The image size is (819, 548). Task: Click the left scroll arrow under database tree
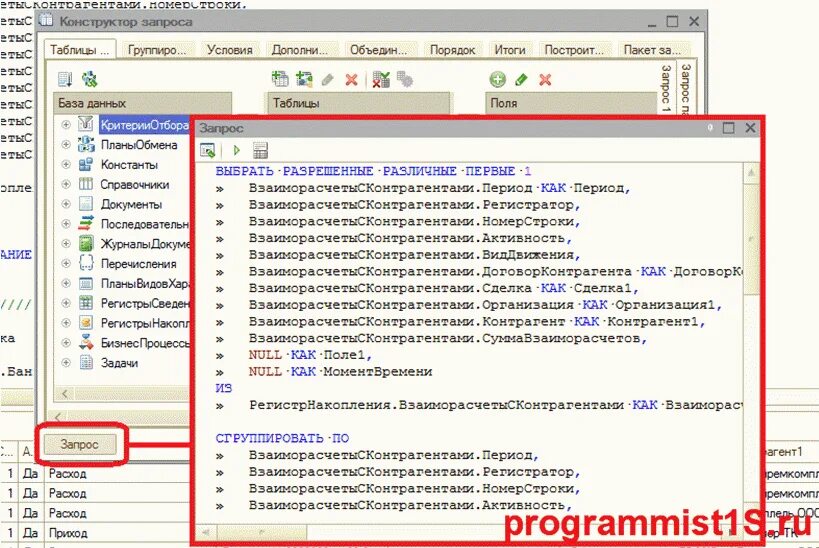click(65, 393)
